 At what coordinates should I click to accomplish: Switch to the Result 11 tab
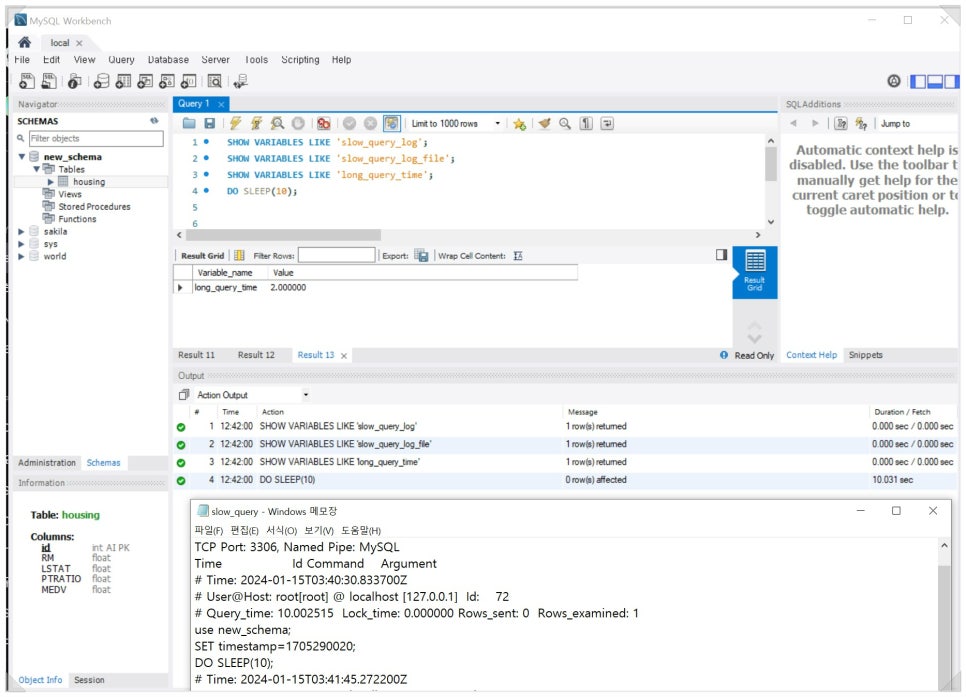[x=197, y=355]
